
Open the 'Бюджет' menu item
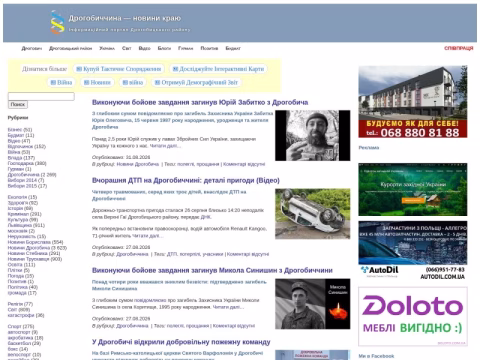point(233,48)
